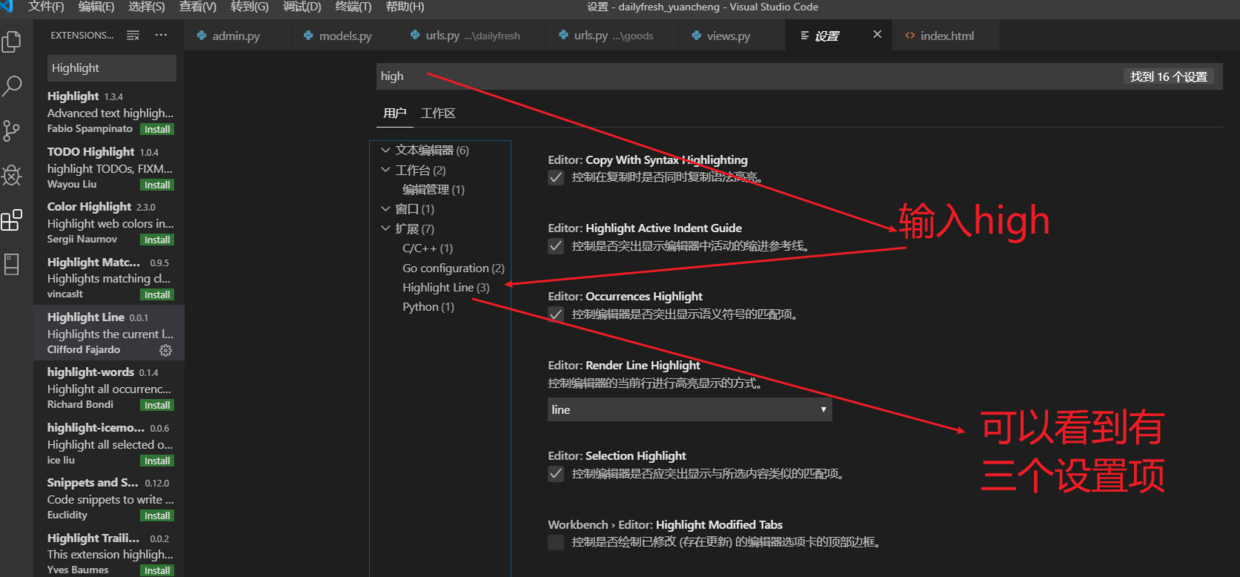Open the 终端(T) menu
Screen dimensions: 1240x577
[x=353, y=7]
